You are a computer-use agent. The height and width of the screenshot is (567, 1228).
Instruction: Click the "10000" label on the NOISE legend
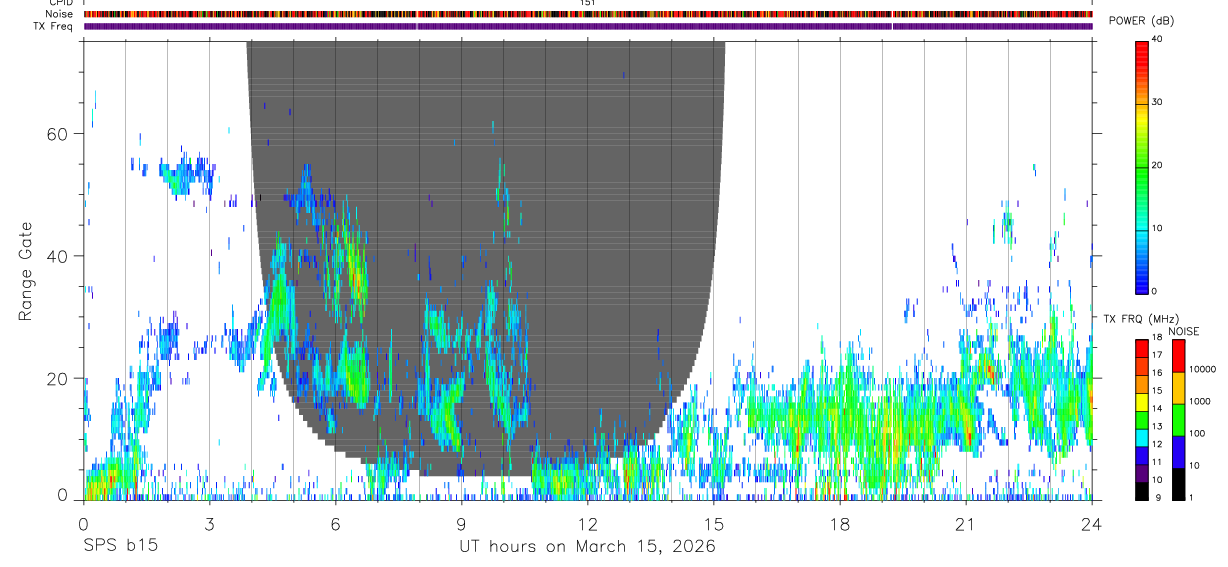click(1200, 370)
